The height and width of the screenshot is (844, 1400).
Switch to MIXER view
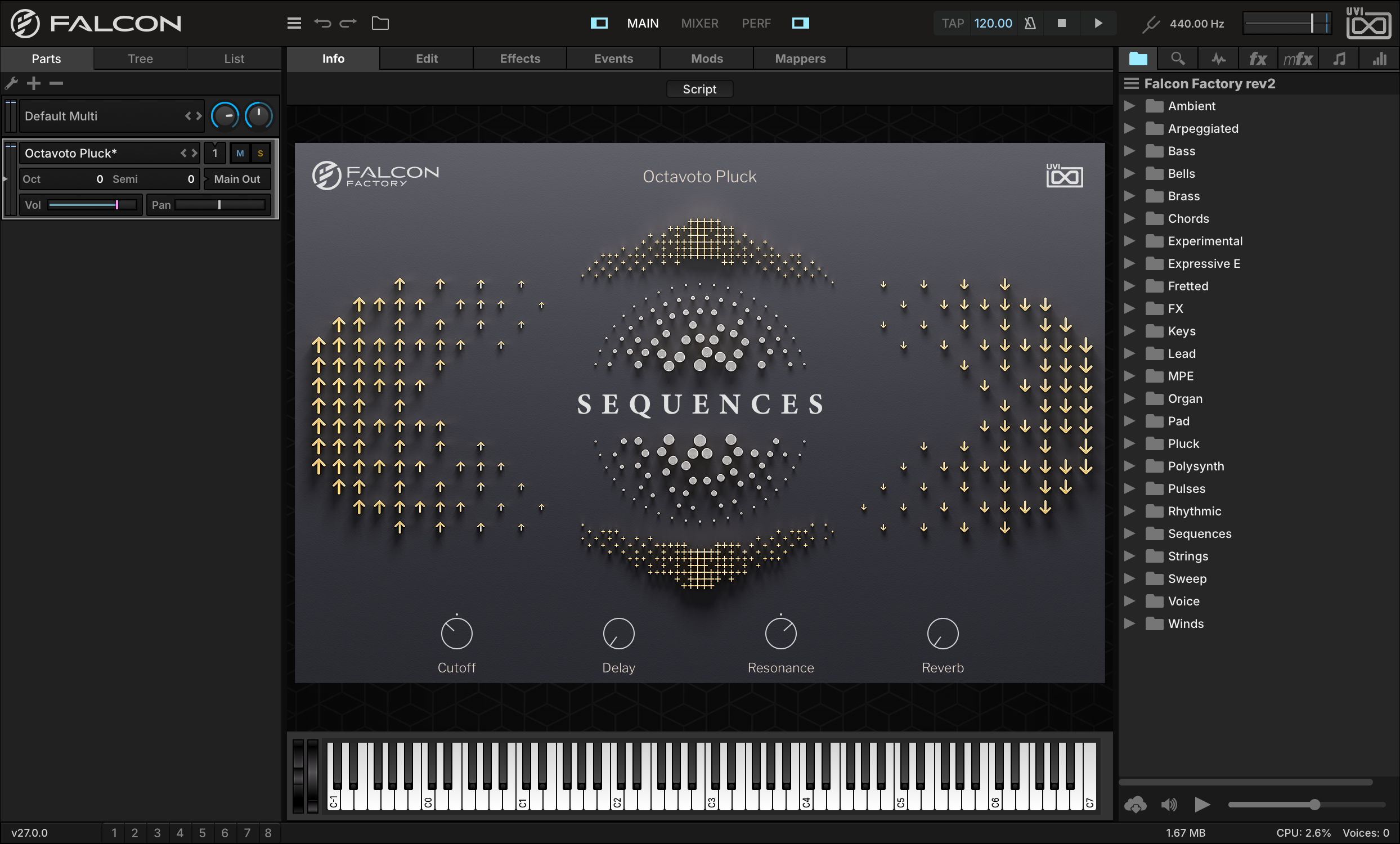click(699, 23)
